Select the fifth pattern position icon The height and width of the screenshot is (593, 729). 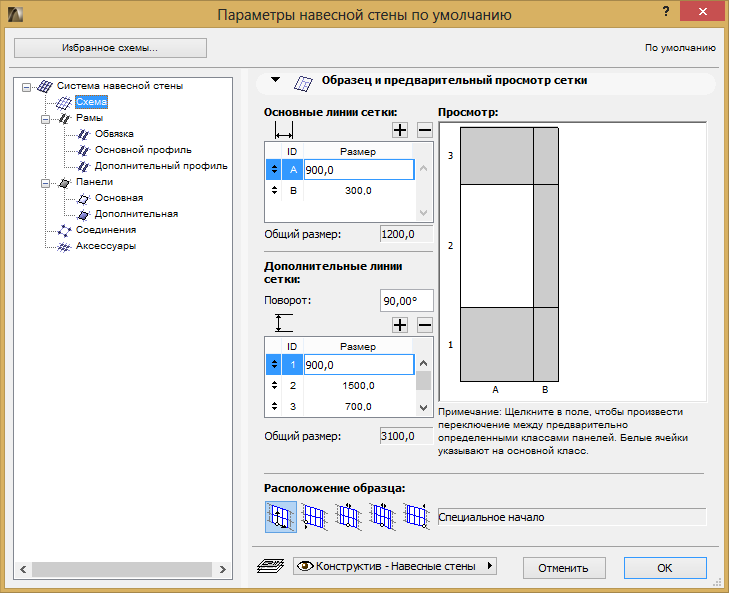tap(415, 516)
